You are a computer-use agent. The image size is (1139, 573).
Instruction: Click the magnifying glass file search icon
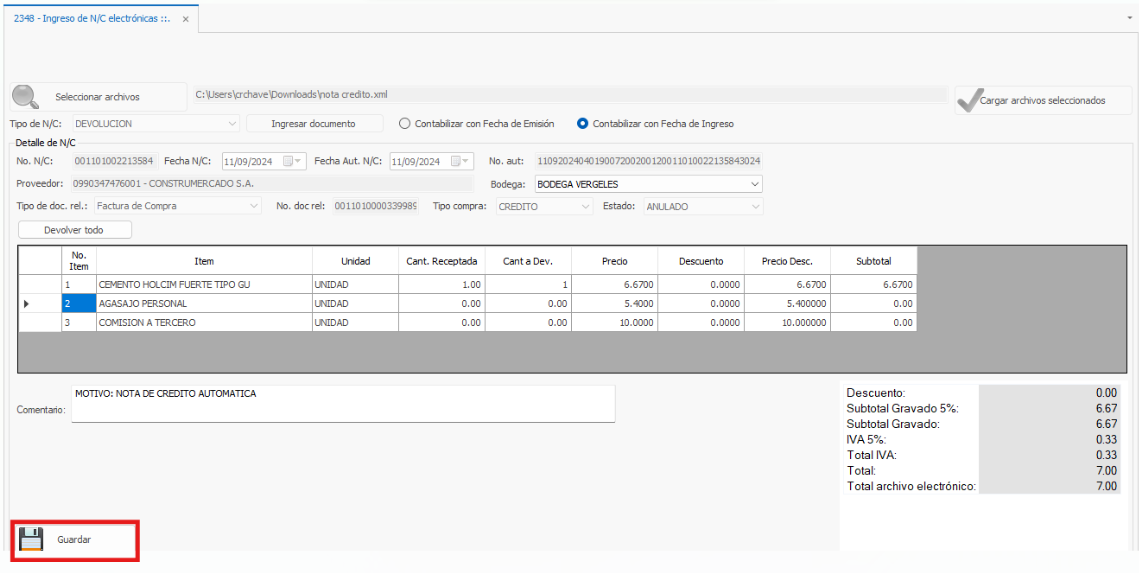[25, 97]
